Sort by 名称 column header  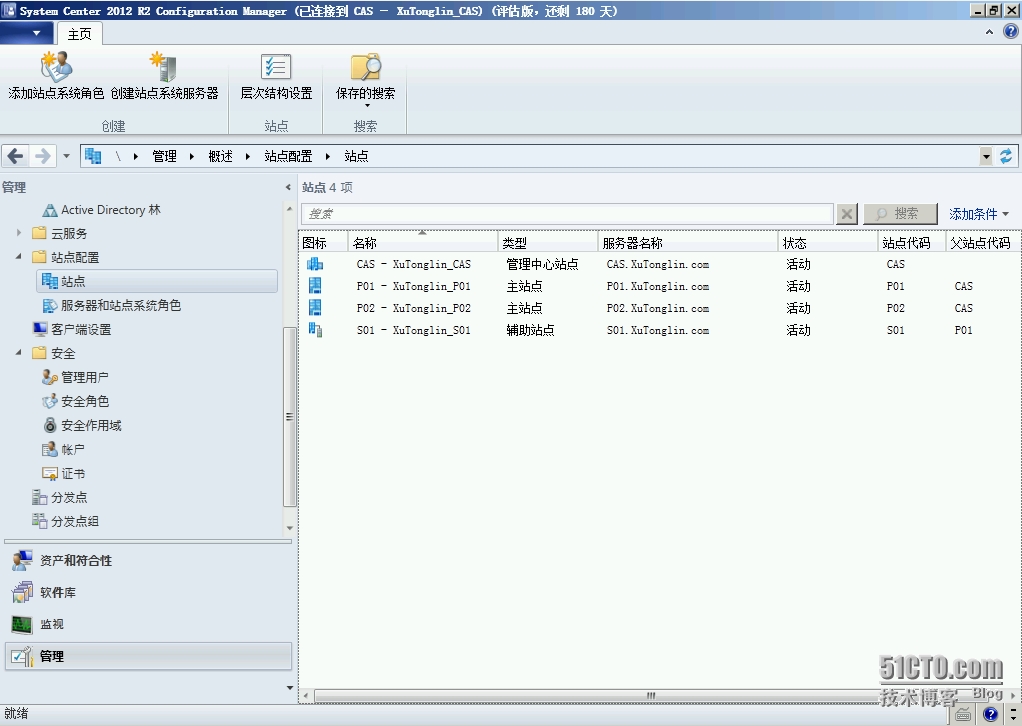coord(423,242)
